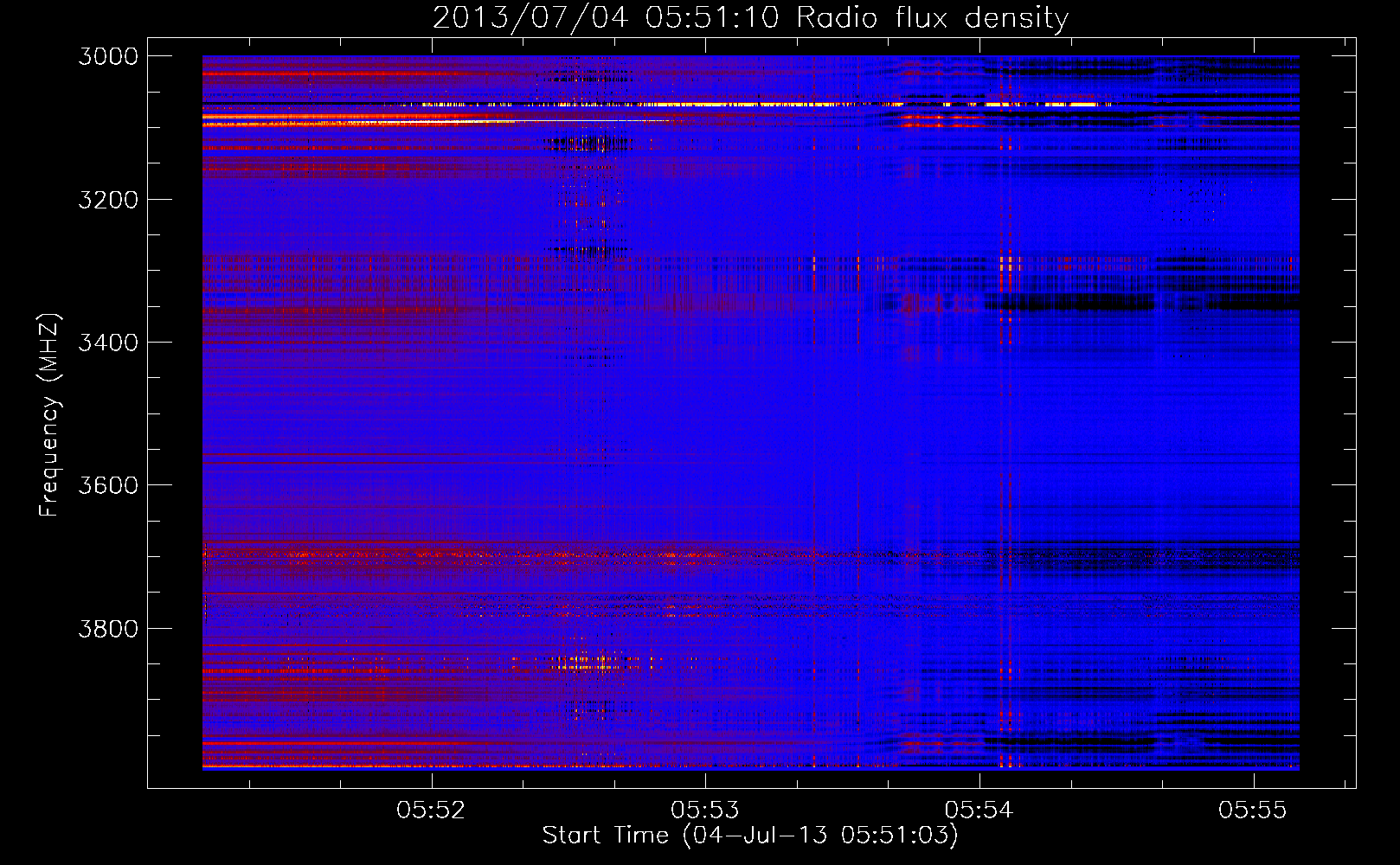The height and width of the screenshot is (865, 1400).
Task: Click the 05:54 time tick label
Action: 979,811
